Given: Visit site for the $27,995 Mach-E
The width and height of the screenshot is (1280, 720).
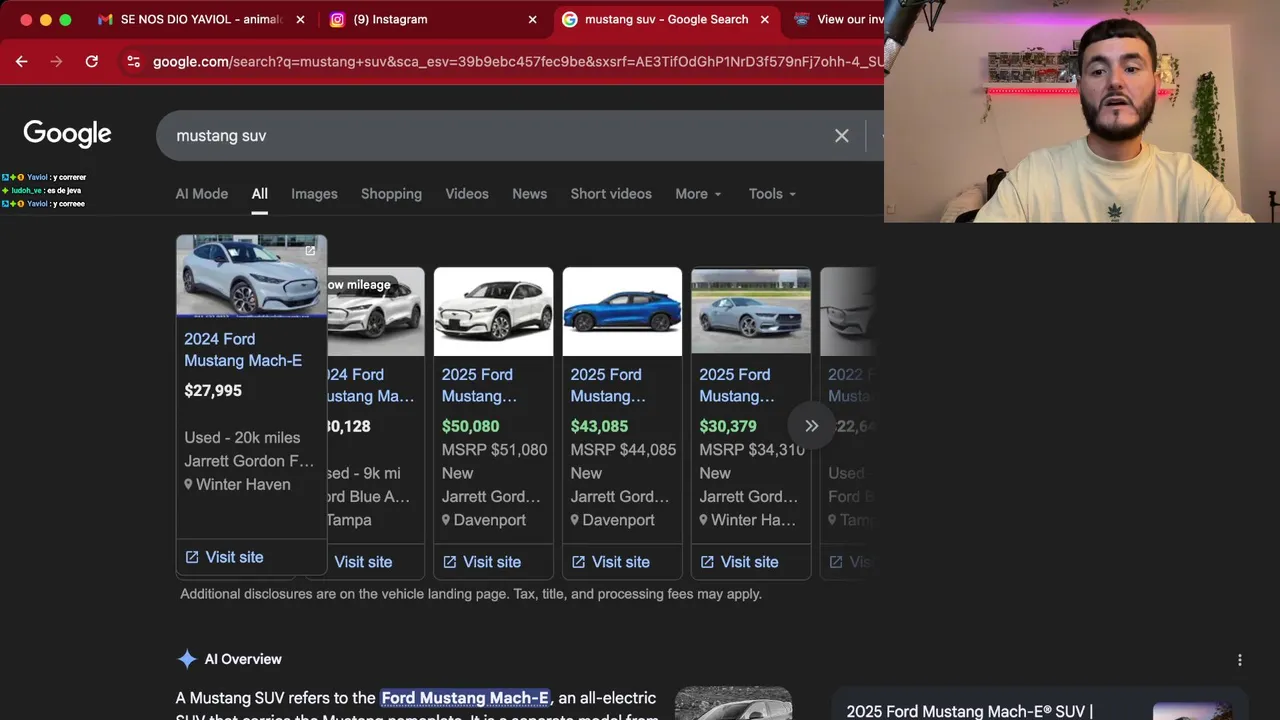Looking at the screenshot, I should 224,557.
